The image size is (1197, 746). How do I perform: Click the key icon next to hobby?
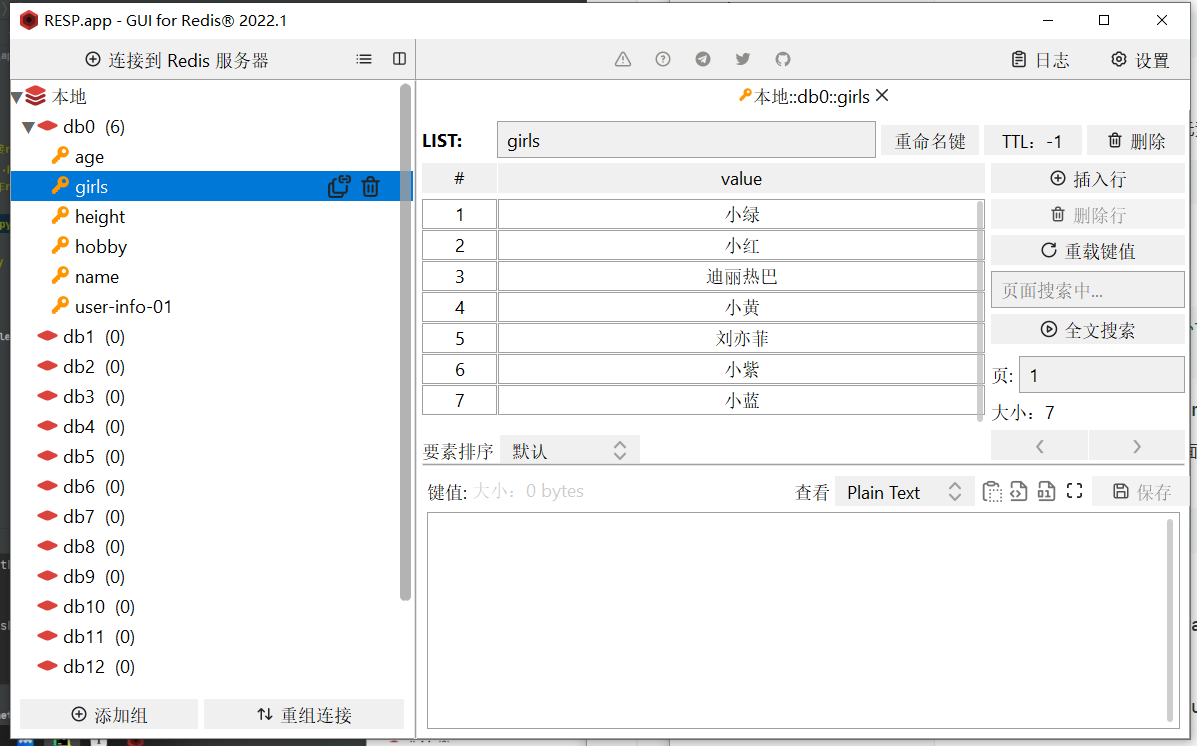pos(60,246)
